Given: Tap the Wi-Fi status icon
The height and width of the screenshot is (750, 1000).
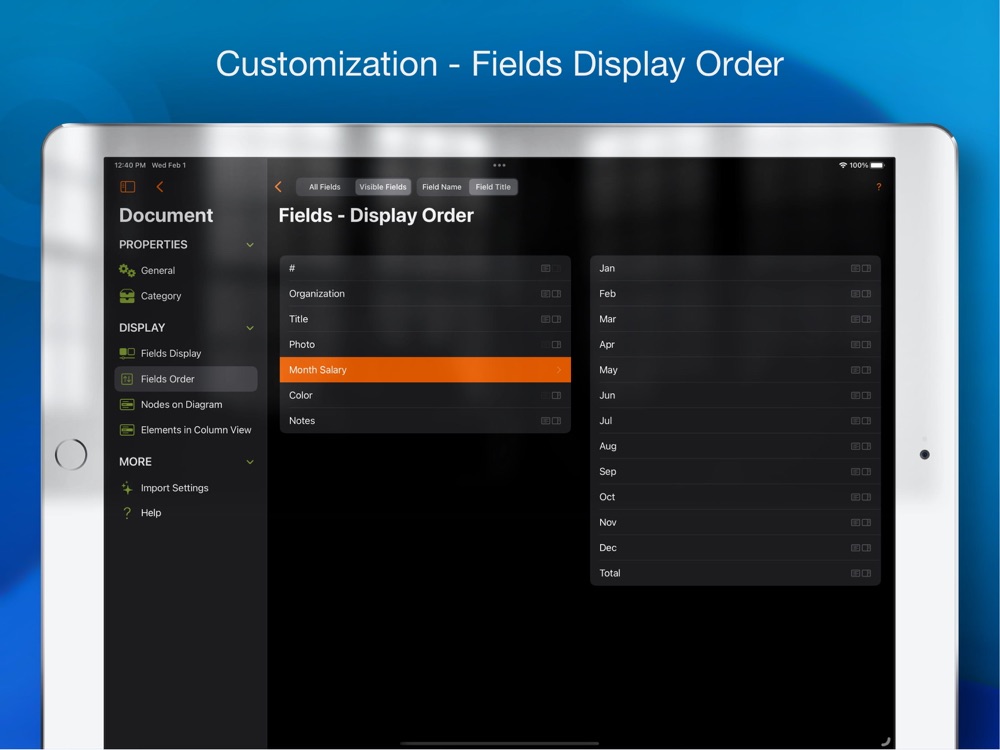Looking at the screenshot, I should [842, 165].
